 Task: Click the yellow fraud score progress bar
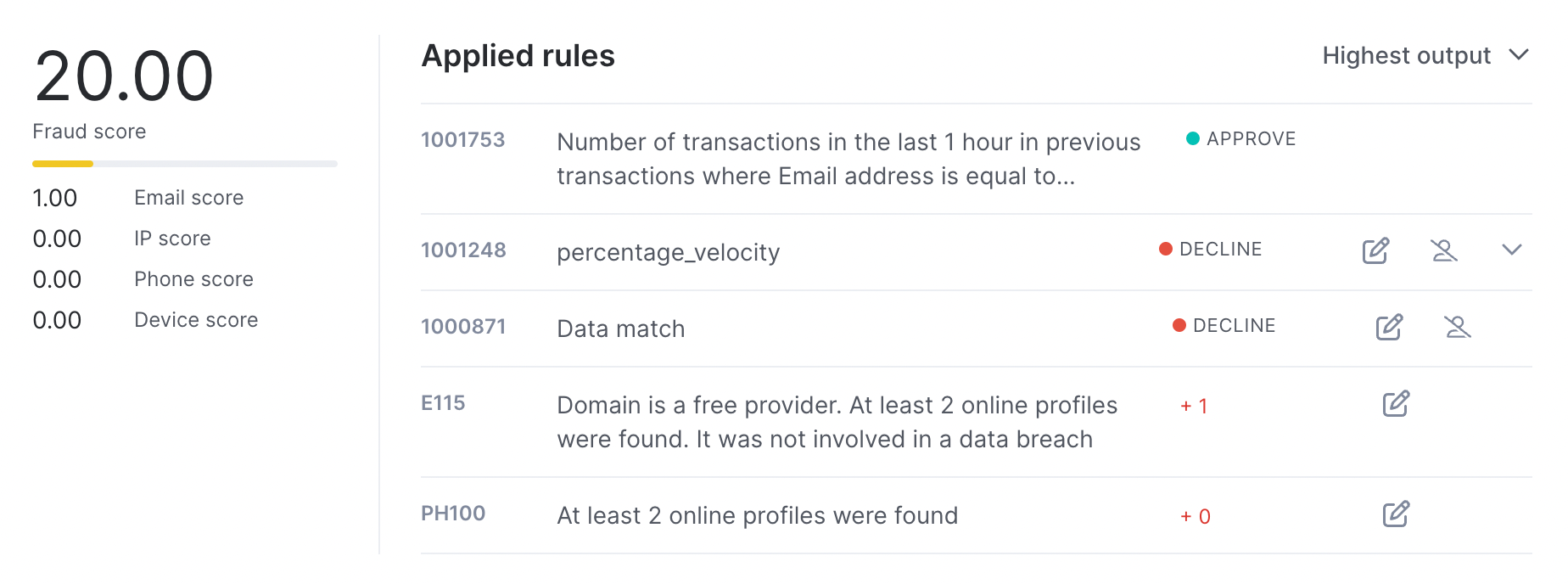point(63,164)
